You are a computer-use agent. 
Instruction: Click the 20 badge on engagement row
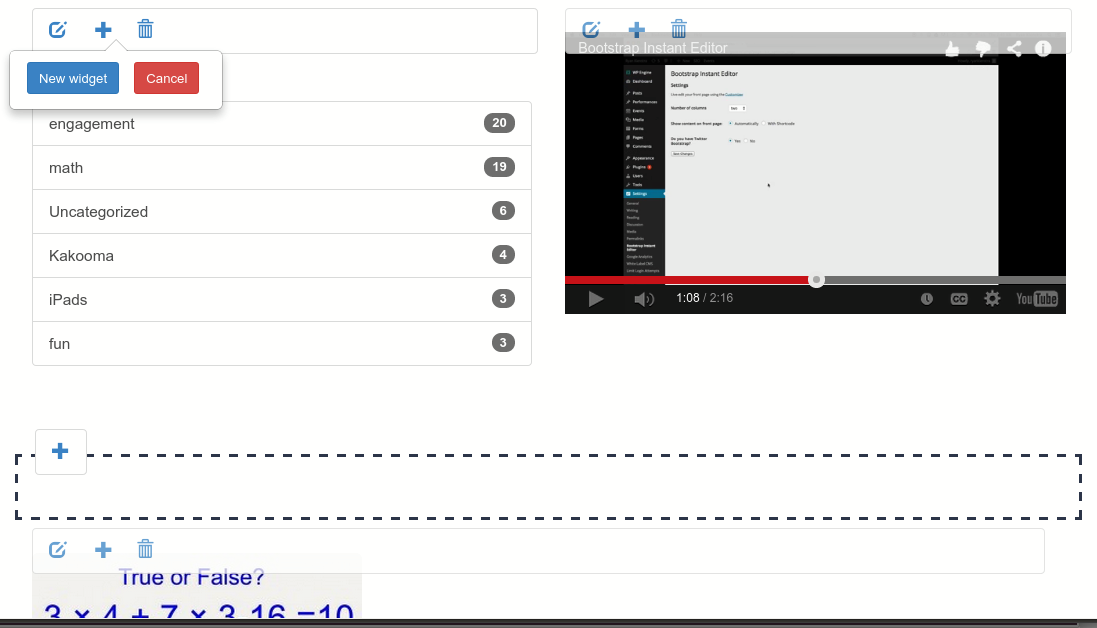pos(499,123)
